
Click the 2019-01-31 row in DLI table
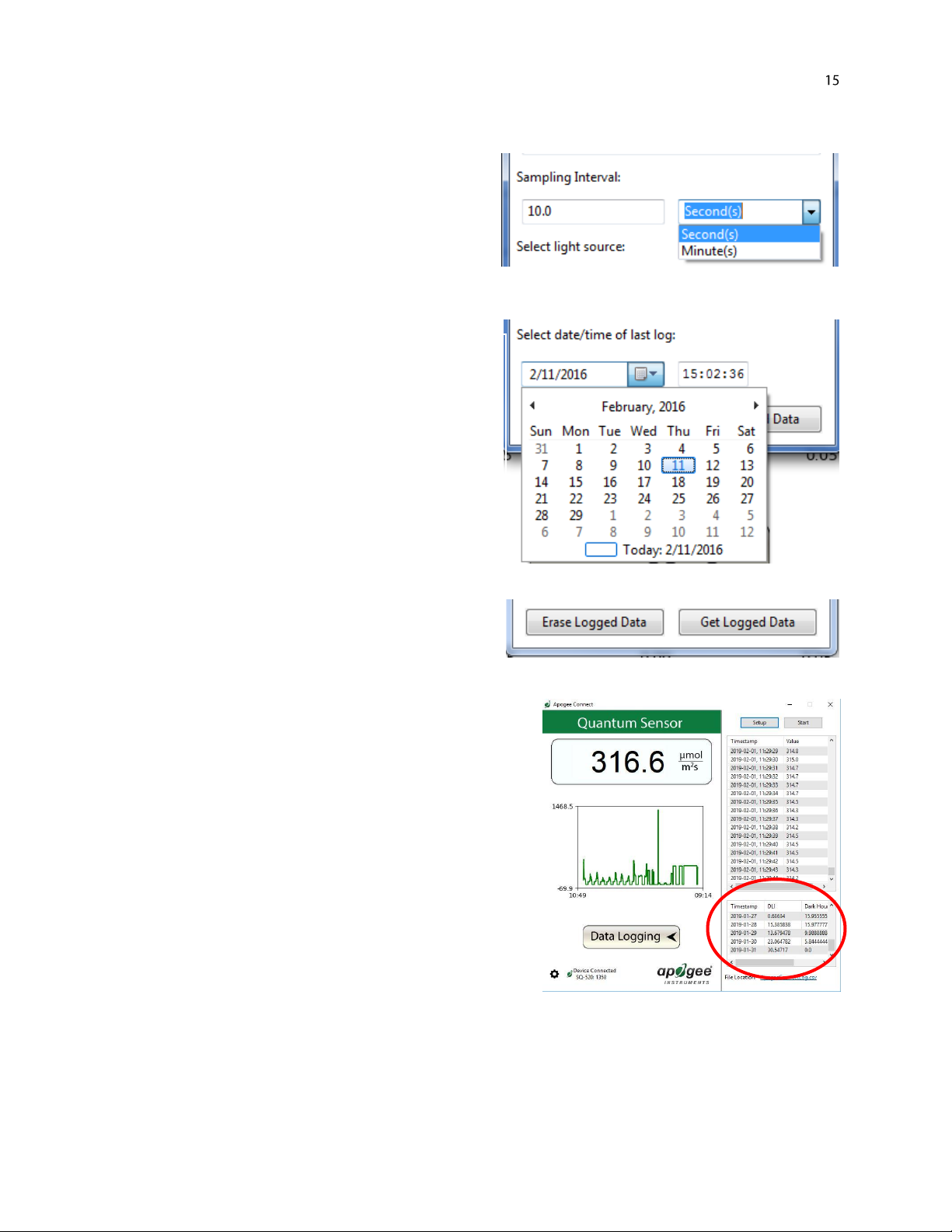point(778,950)
